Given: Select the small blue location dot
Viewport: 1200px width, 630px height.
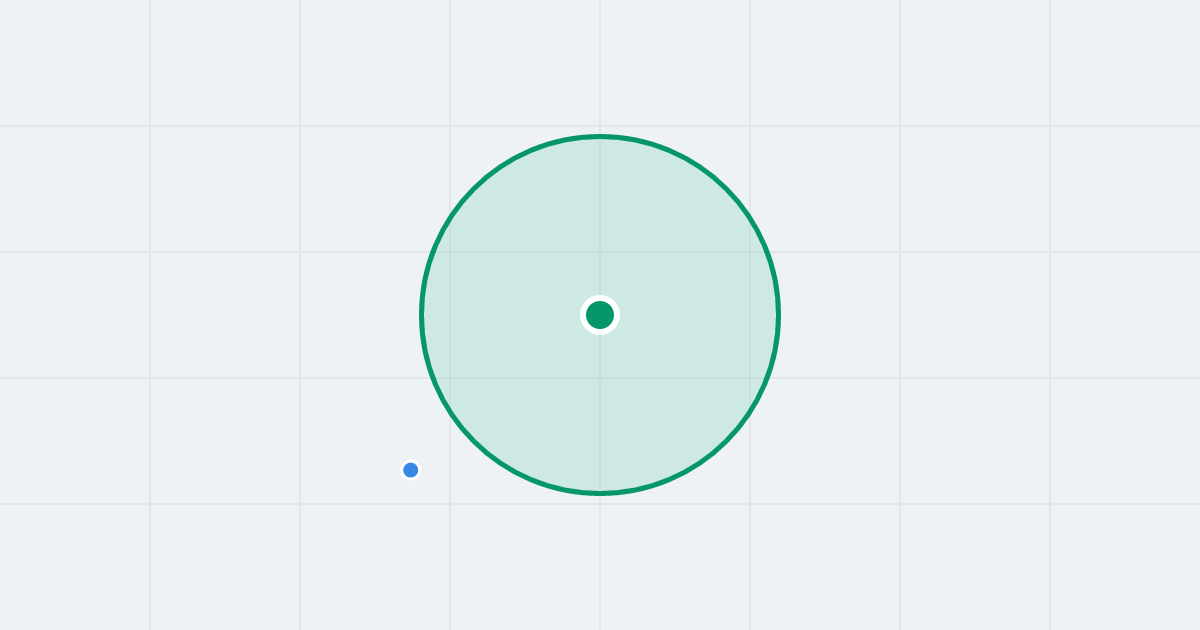Looking at the screenshot, I should [410, 470].
